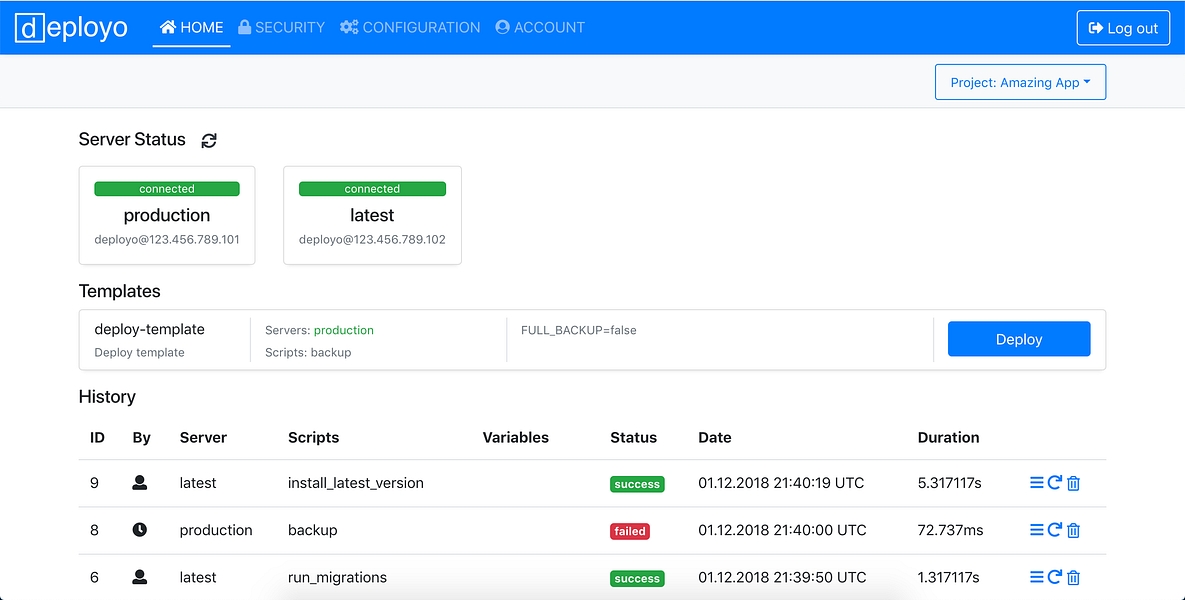Click deployo@123.456.789.101 address
The width and height of the screenshot is (1185, 600).
167,240
